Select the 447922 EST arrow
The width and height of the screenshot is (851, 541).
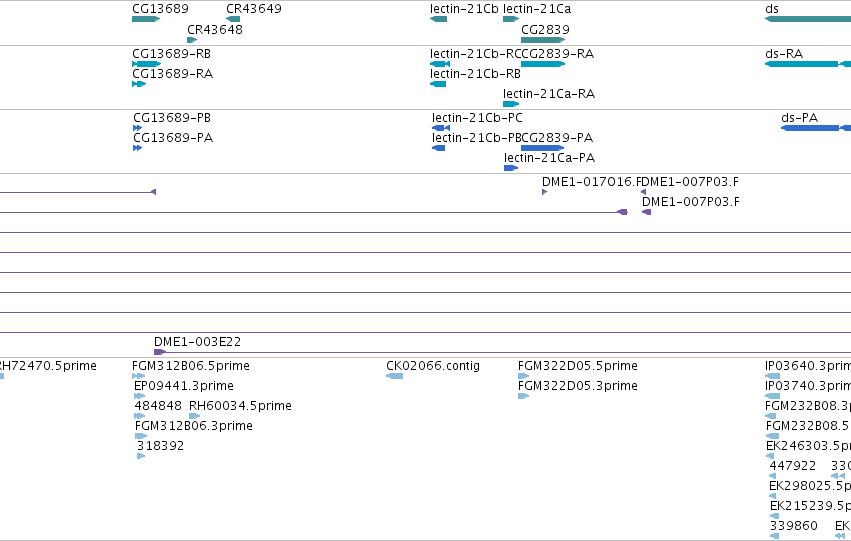click(773, 476)
